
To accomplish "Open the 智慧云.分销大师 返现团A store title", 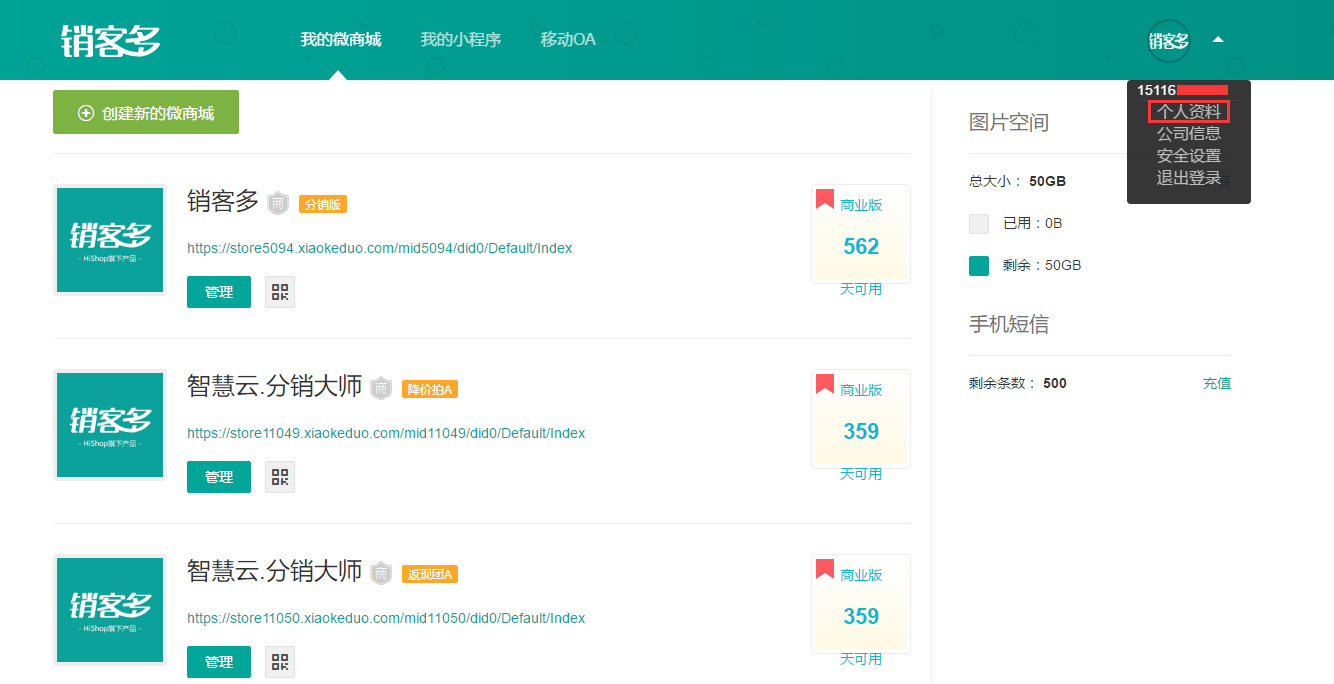I will [275, 572].
